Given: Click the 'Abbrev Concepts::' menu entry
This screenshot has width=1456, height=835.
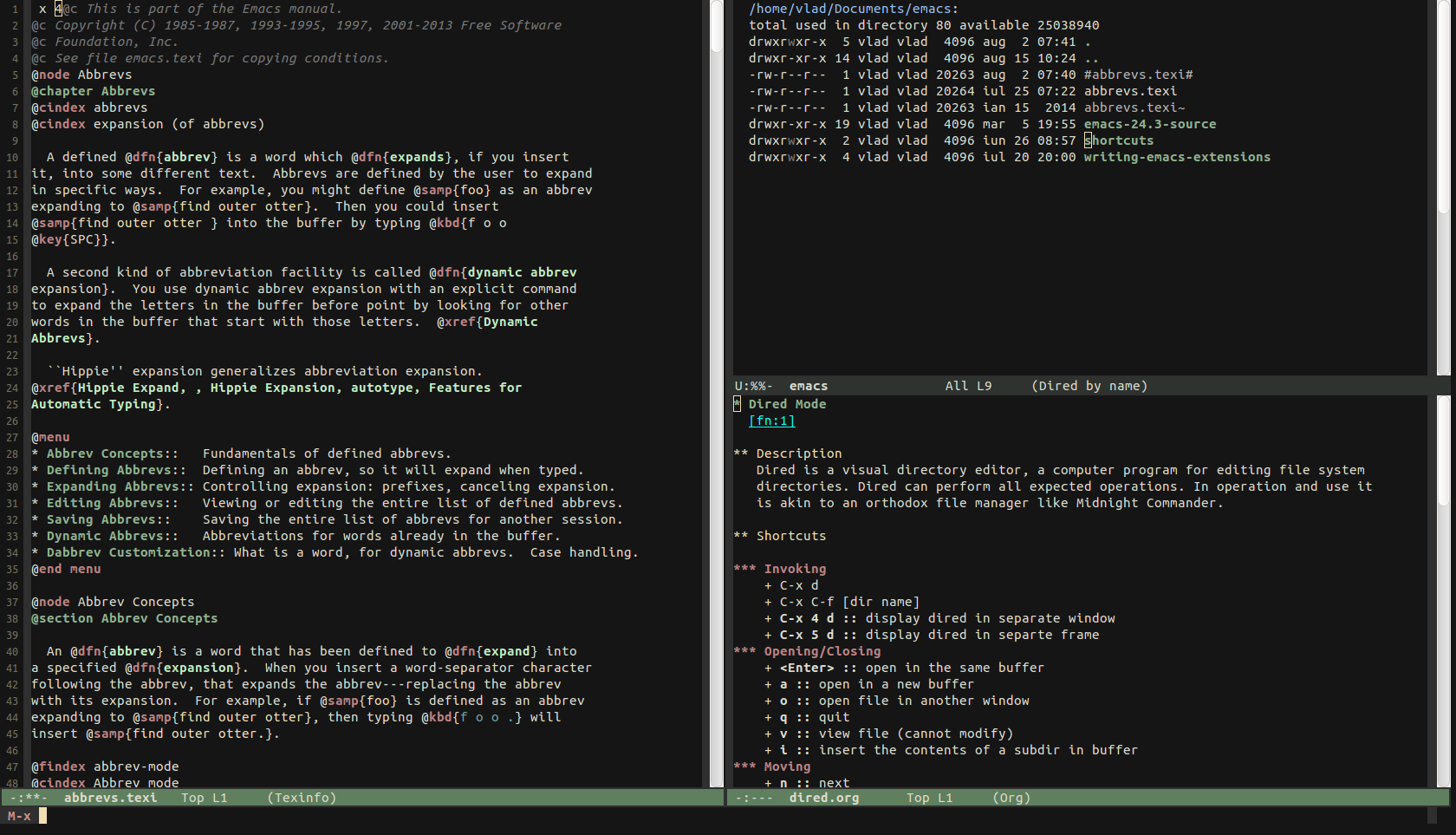Looking at the screenshot, I should 113,453.
